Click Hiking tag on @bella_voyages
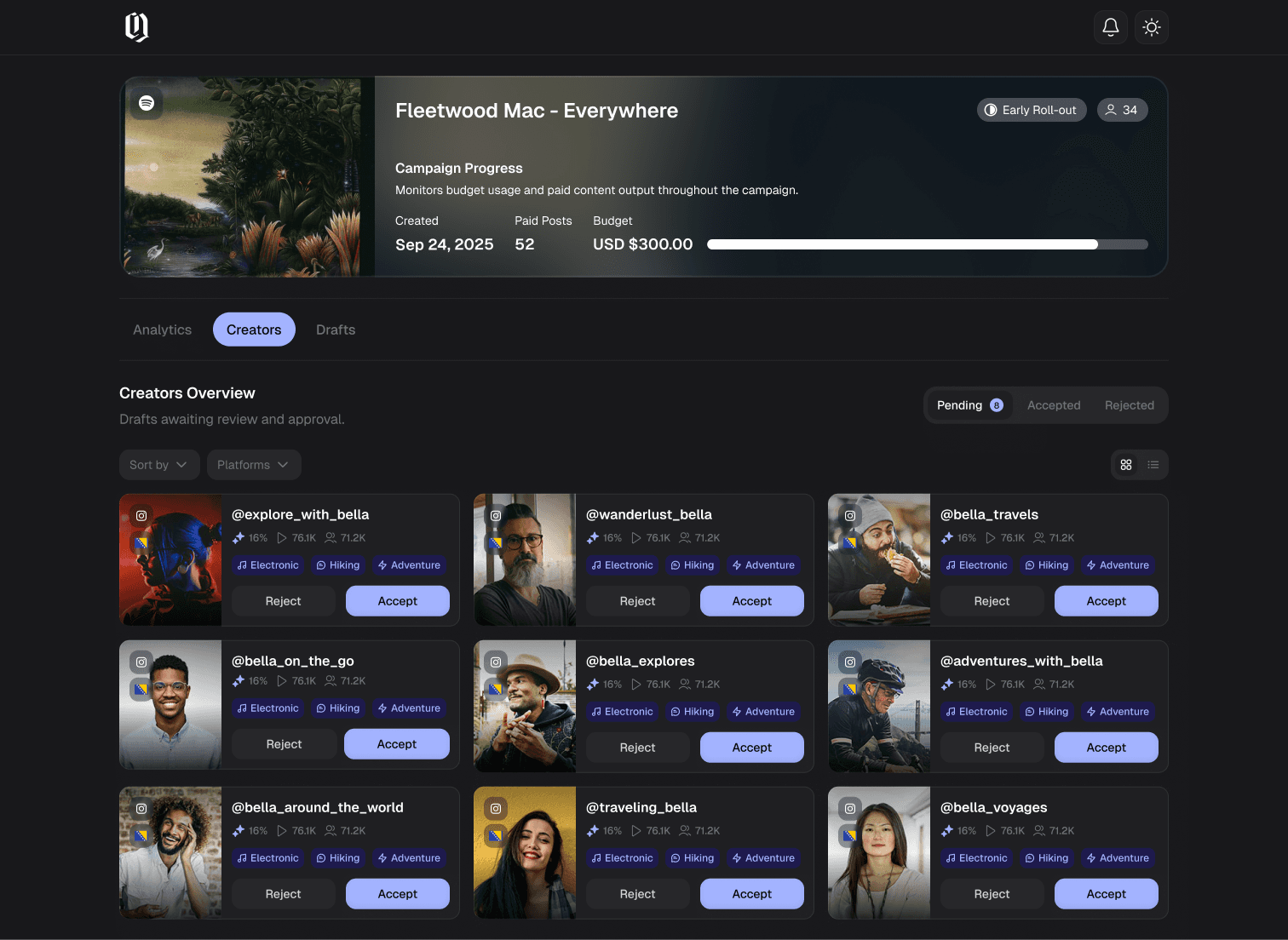This screenshot has height=940, width=1288. pyautogui.click(x=1047, y=858)
